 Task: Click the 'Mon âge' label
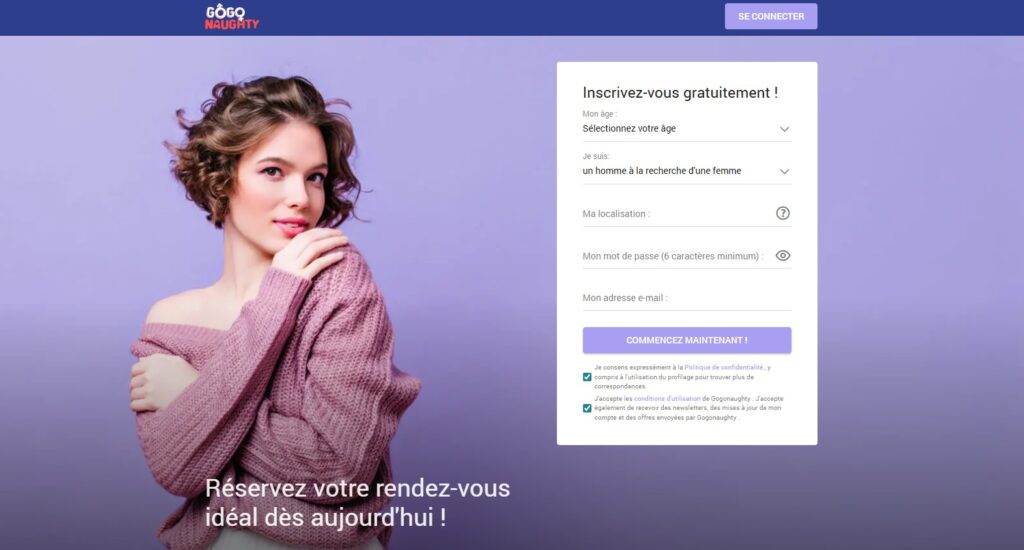[599, 114]
